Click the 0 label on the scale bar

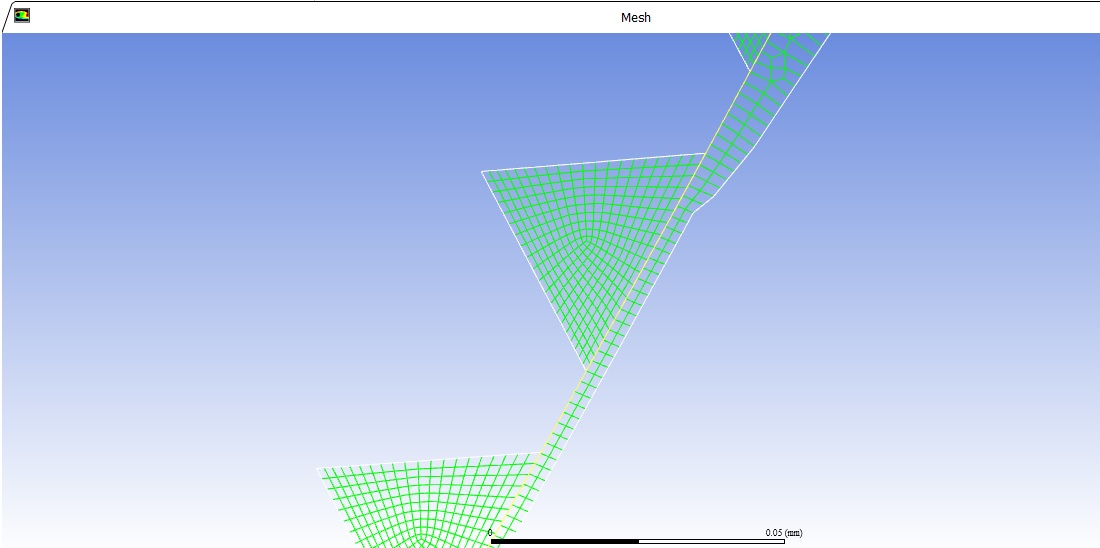click(x=490, y=533)
